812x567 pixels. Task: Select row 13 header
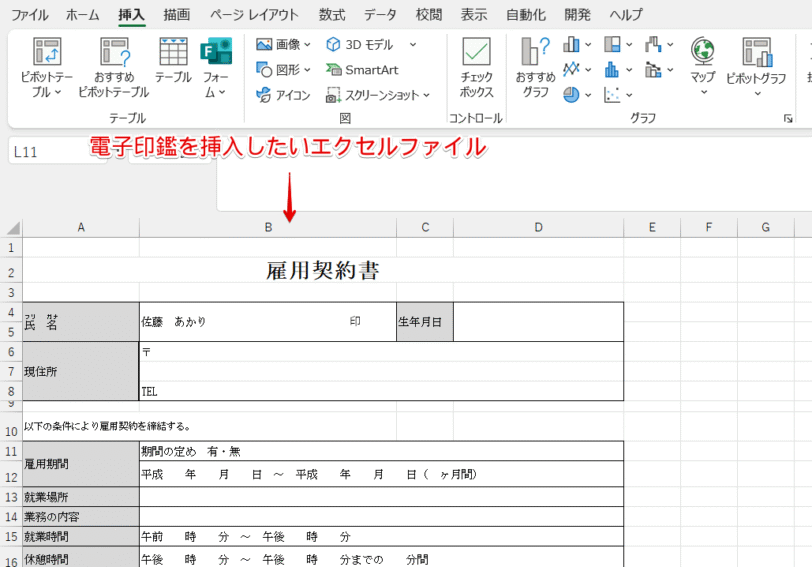pyautogui.click(x=11, y=497)
